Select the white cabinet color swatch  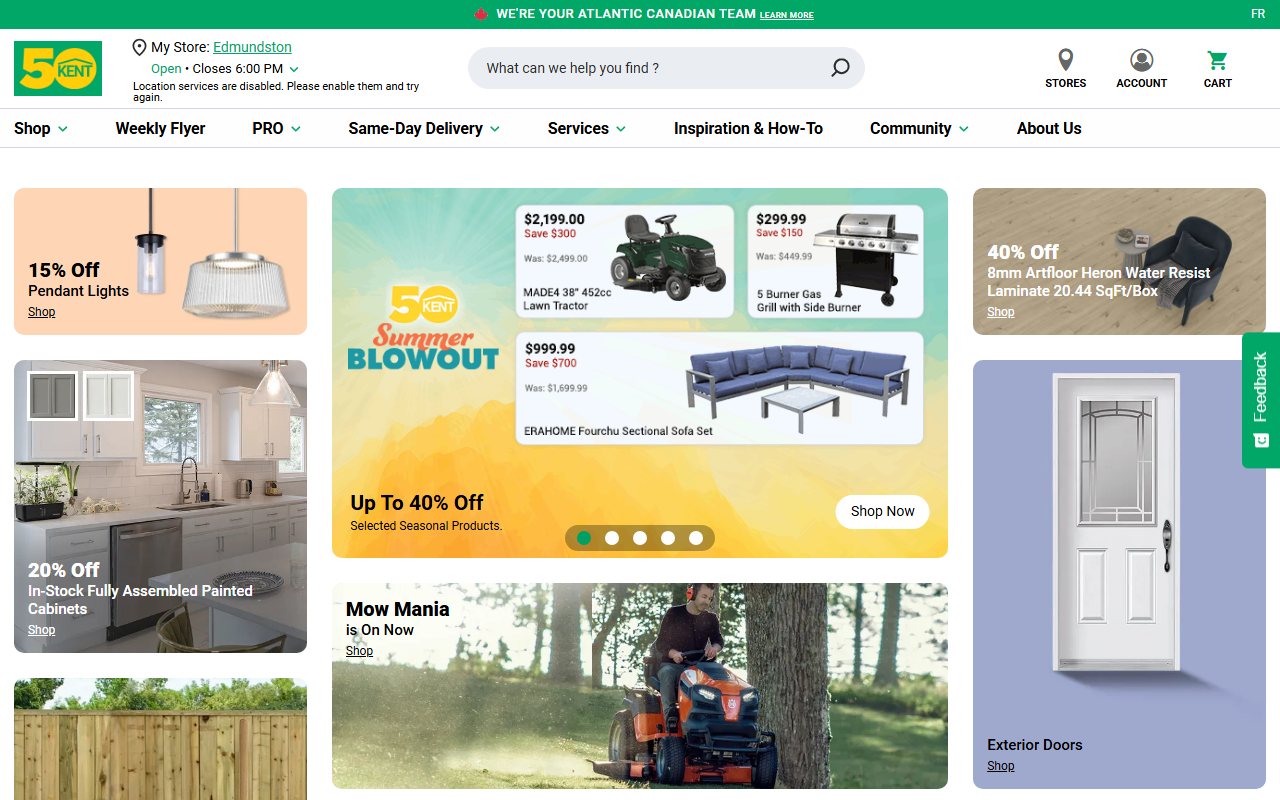[108, 396]
